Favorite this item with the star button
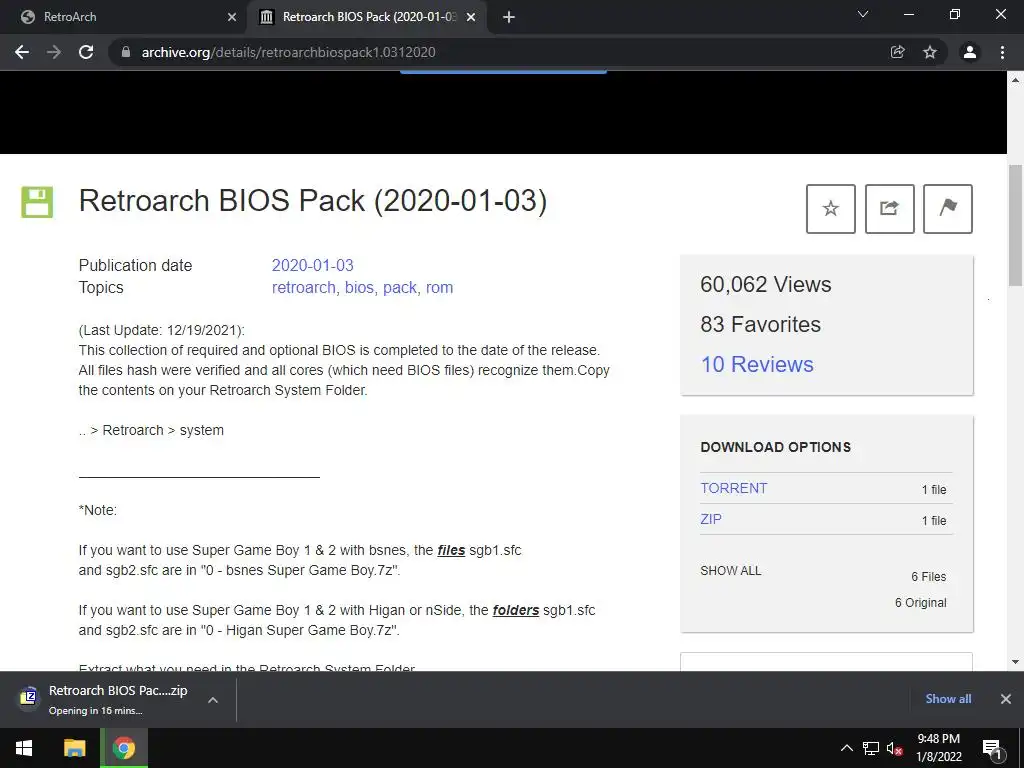This screenshot has height=768, width=1024. 831,209
